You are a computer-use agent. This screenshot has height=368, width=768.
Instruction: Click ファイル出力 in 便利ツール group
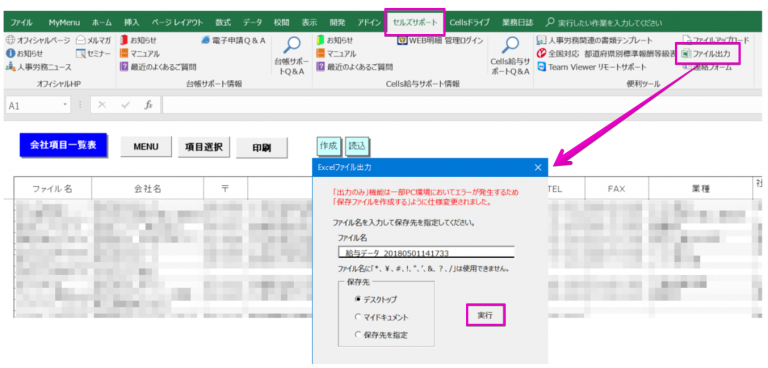[x=707, y=53]
